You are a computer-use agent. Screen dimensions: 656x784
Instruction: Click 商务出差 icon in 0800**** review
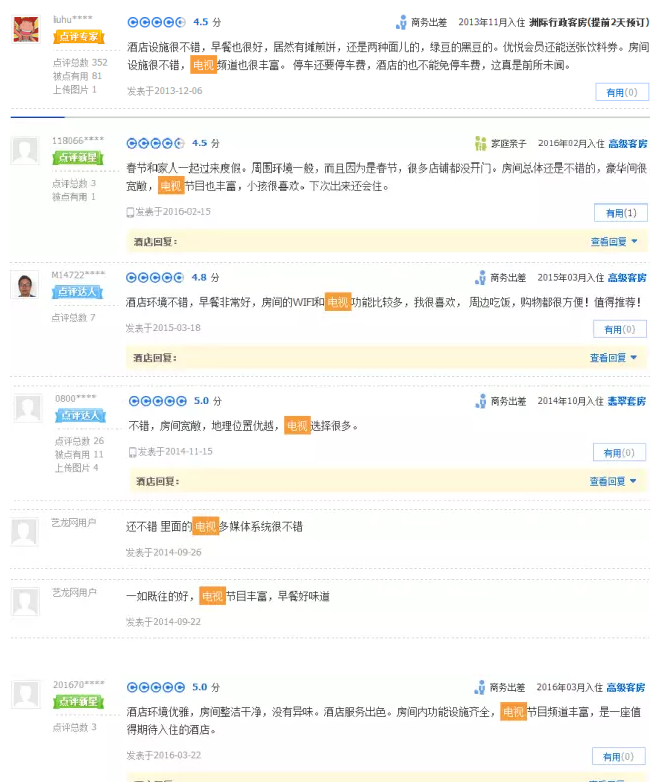pos(480,401)
